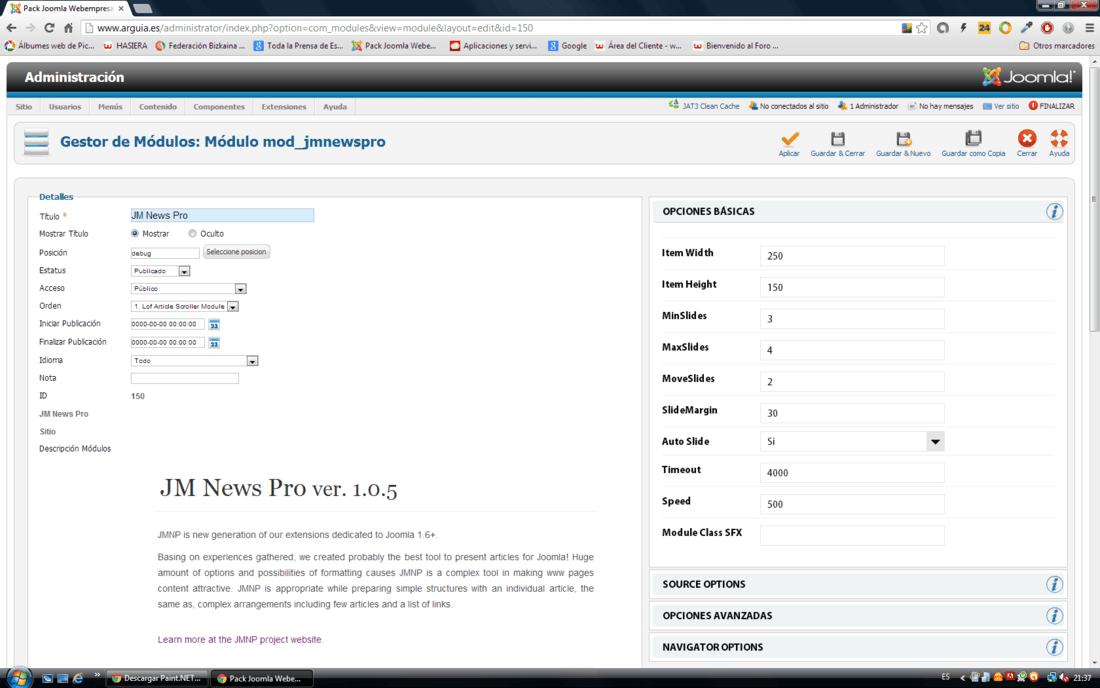This screenshot has height=688, width=1100.
Task: Open the Chrome hamburger menu
Action: point(1089,28)
